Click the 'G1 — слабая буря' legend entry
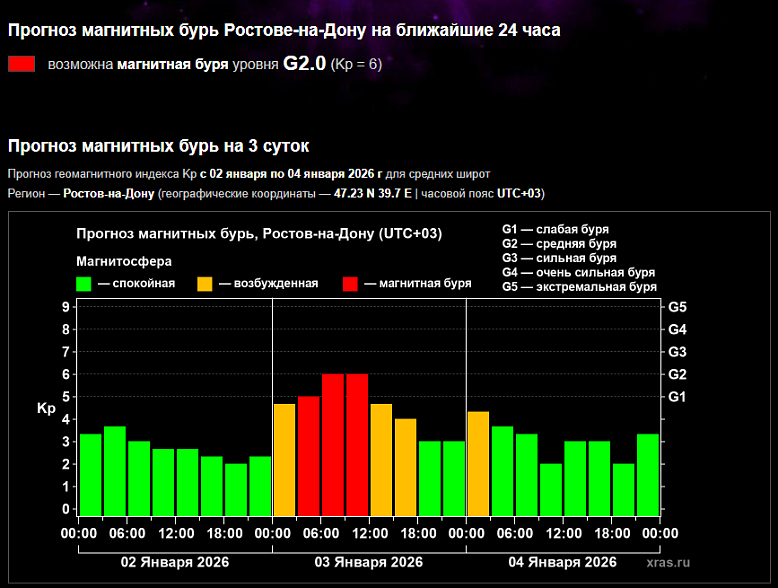778x588 pixels. tap(555, 230)
